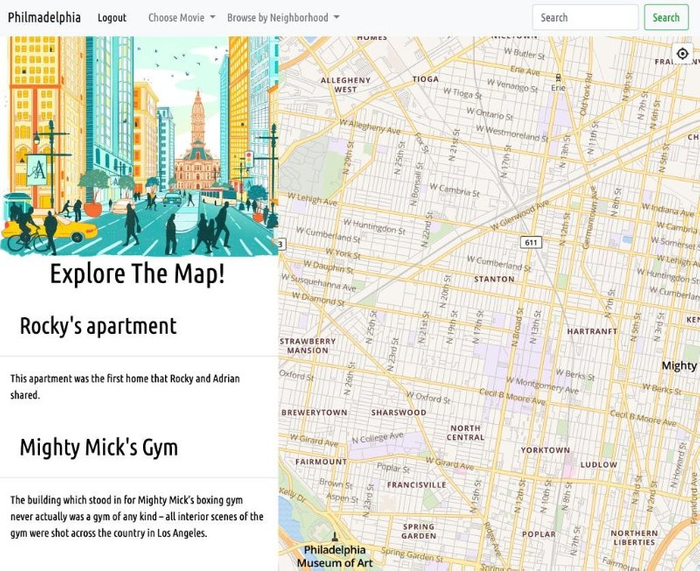Click the SPRING GARDEN neighborhood label
Viewport: 700px width, 571px height.
click(x=418, y=531)
